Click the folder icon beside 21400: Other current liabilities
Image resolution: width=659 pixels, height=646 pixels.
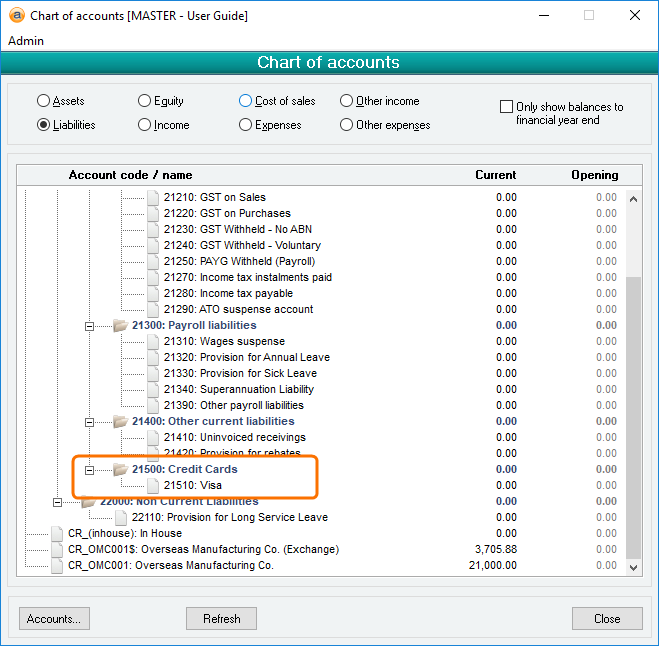[x=120, y=421]
